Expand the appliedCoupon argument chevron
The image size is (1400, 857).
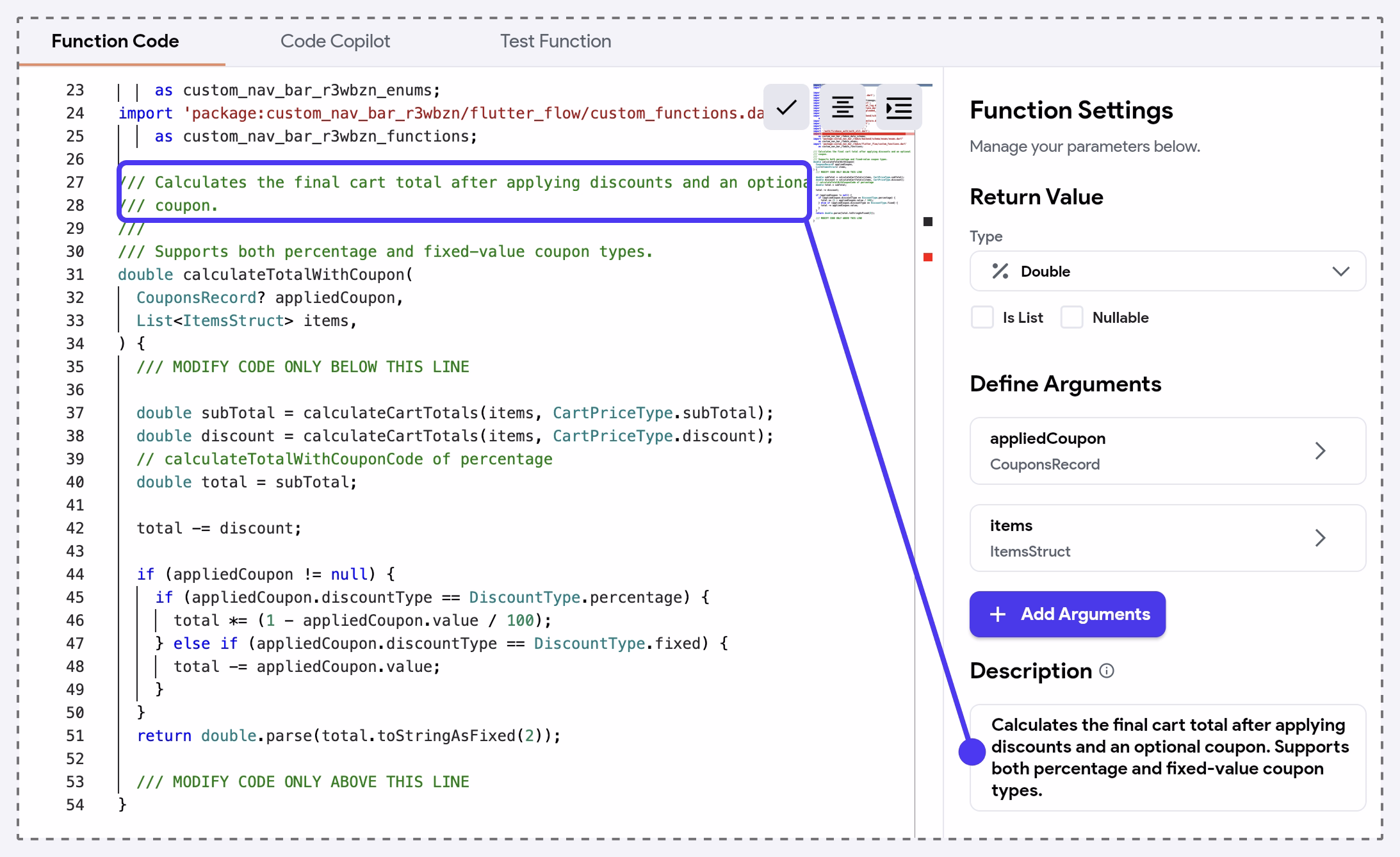point(1320,451)
